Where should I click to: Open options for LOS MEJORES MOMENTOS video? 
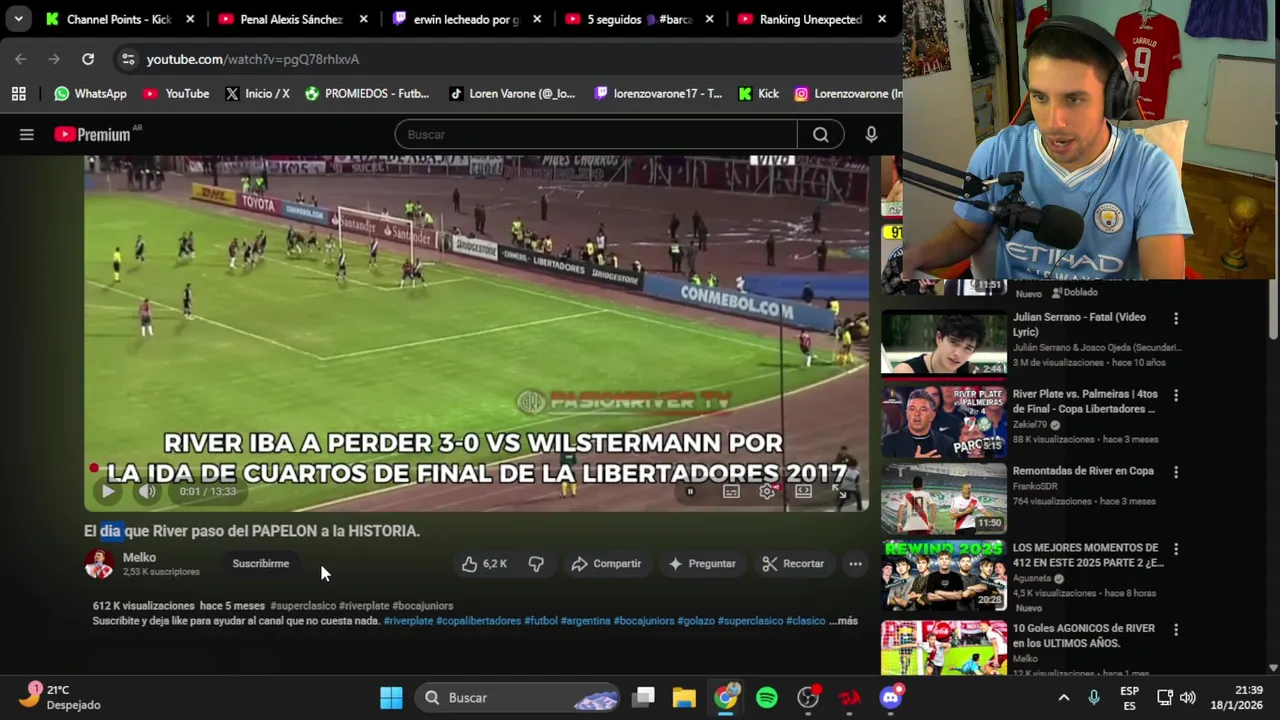coord(1176,549)
